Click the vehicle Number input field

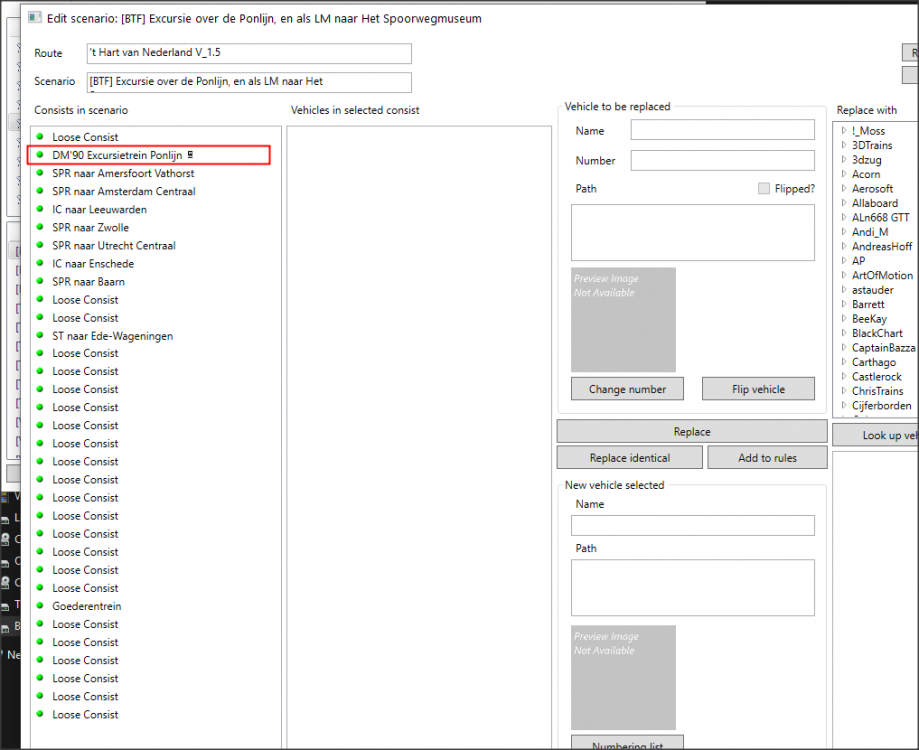point(722,161)
